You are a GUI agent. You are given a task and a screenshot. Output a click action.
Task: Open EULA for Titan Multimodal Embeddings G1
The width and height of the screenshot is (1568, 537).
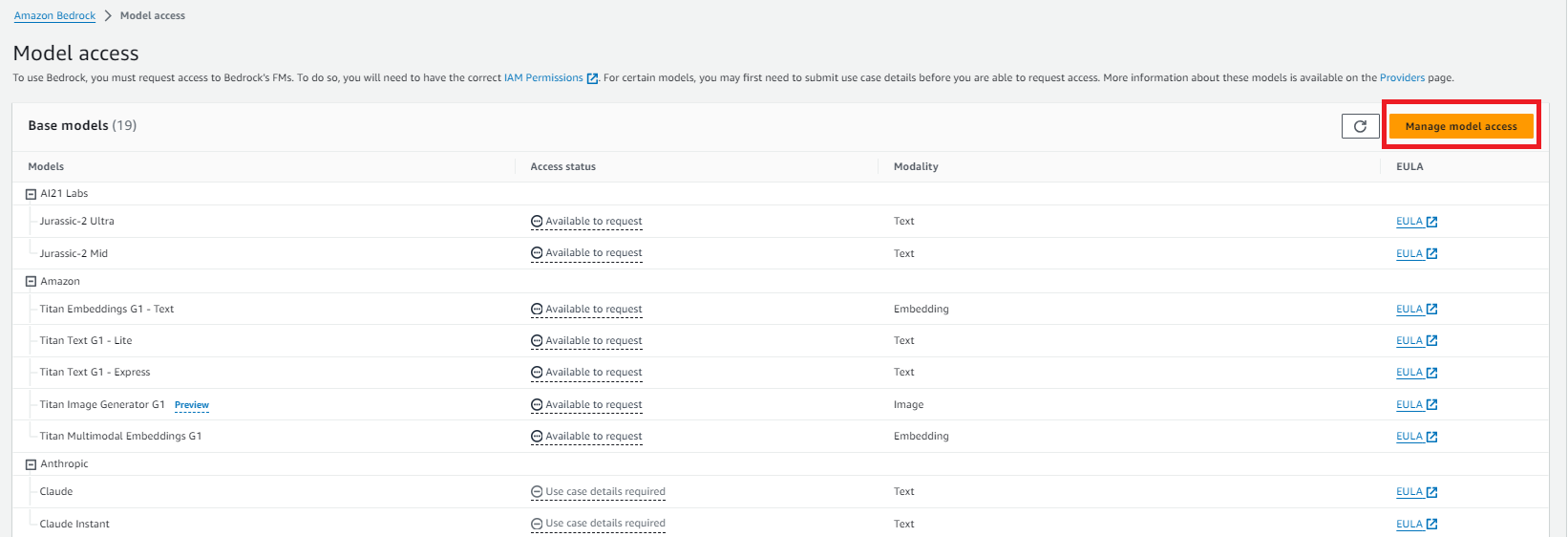pyautogui.click(x=1416, y=437)
